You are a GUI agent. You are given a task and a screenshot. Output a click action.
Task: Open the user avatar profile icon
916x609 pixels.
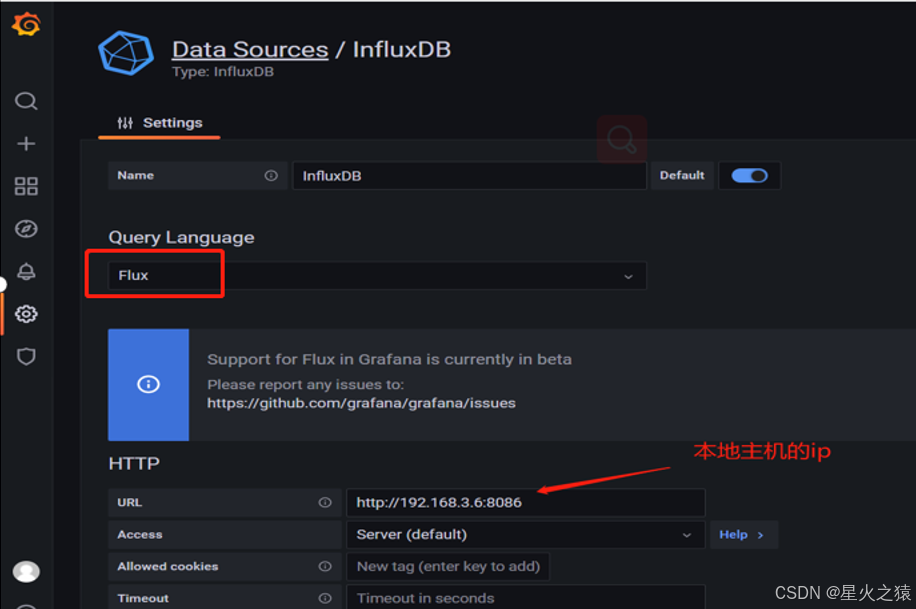(26, 571)
